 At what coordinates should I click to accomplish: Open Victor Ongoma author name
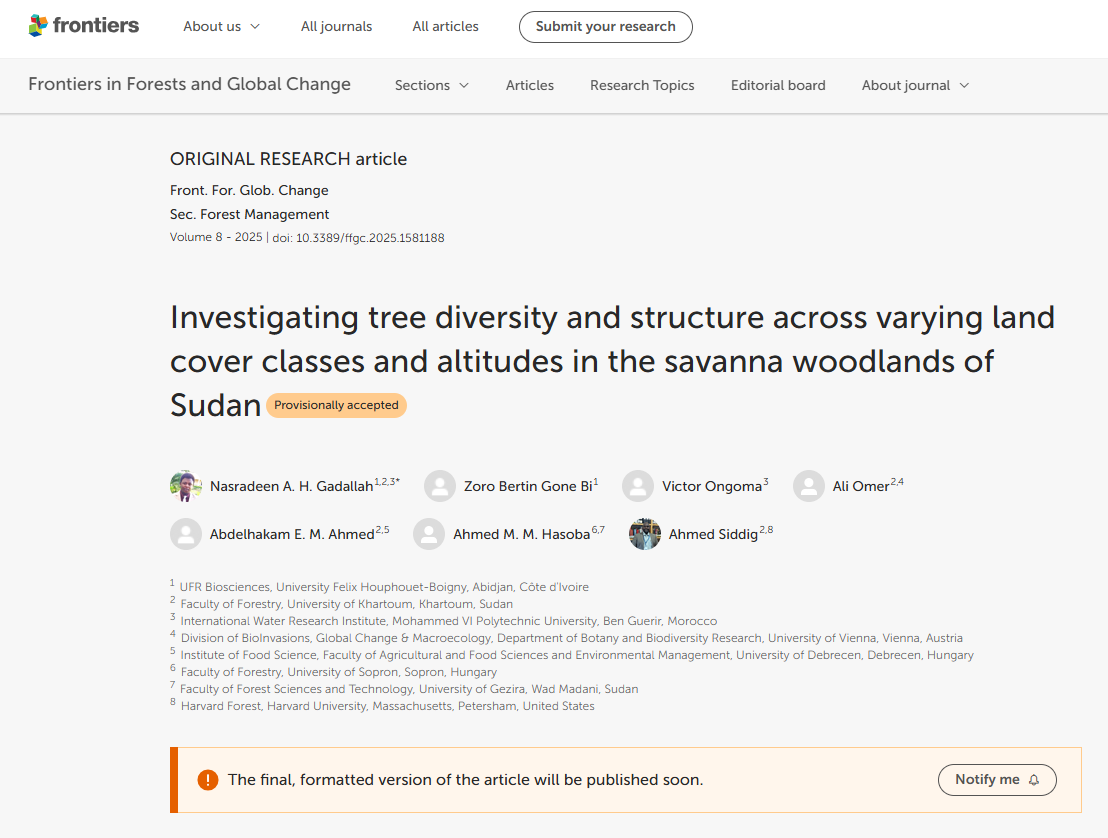pos(712,486)
